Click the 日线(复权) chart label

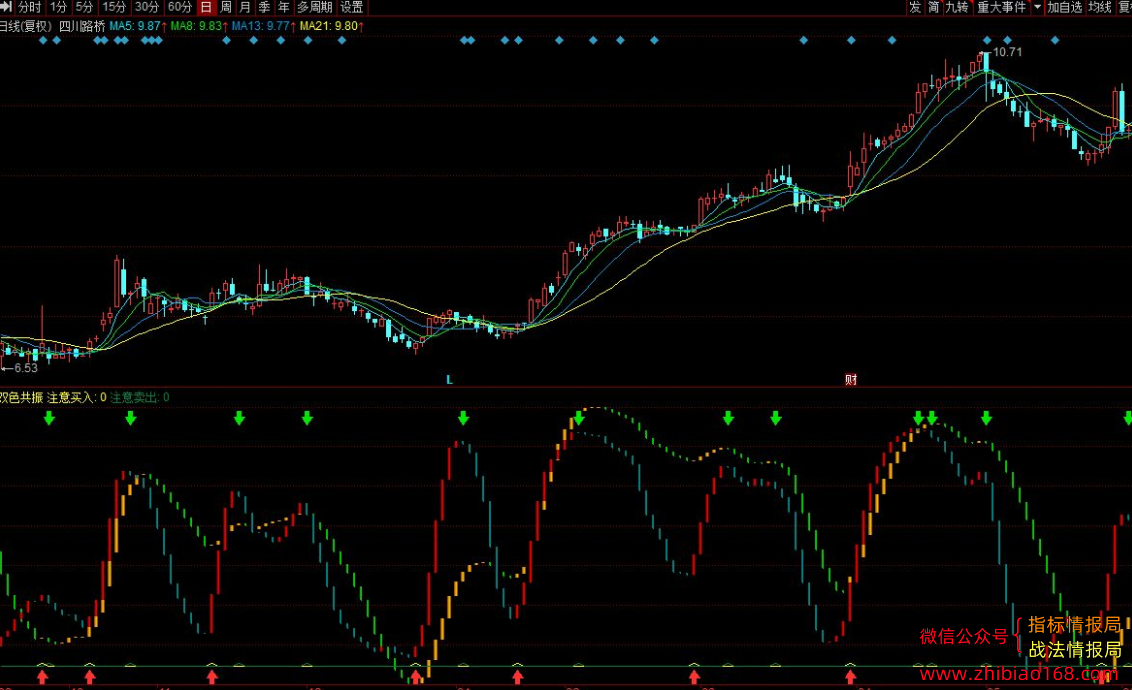click(x=26, y=26)
